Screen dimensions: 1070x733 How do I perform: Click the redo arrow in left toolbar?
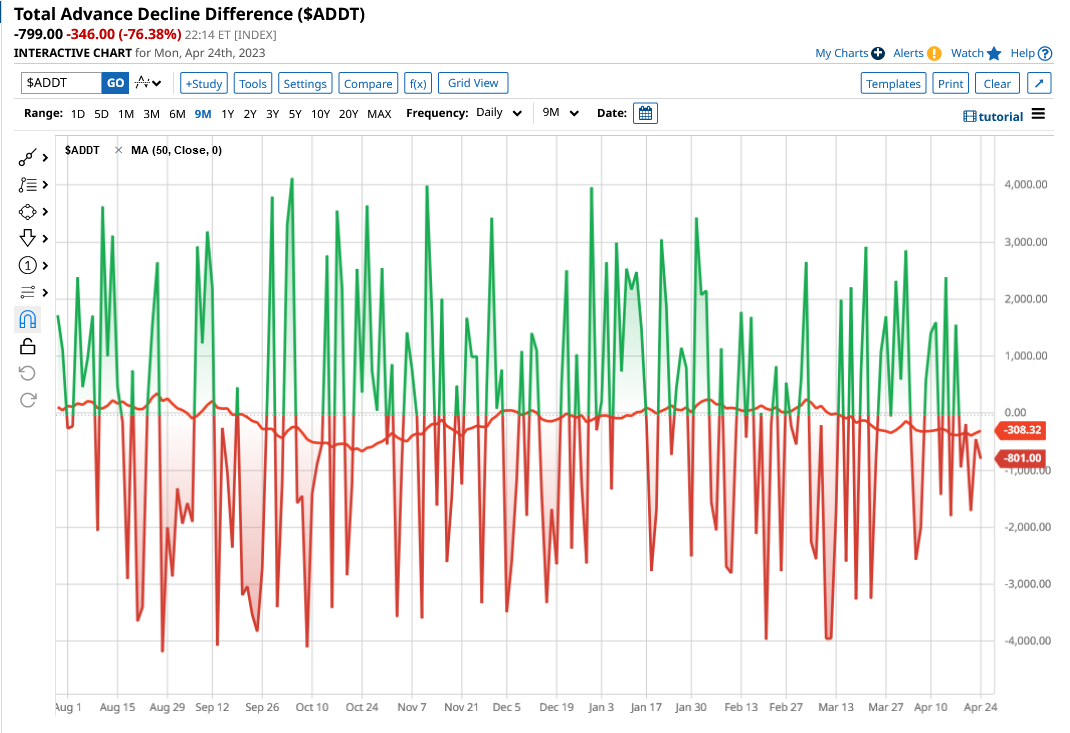pyautogui.click(x=28, y=400)
